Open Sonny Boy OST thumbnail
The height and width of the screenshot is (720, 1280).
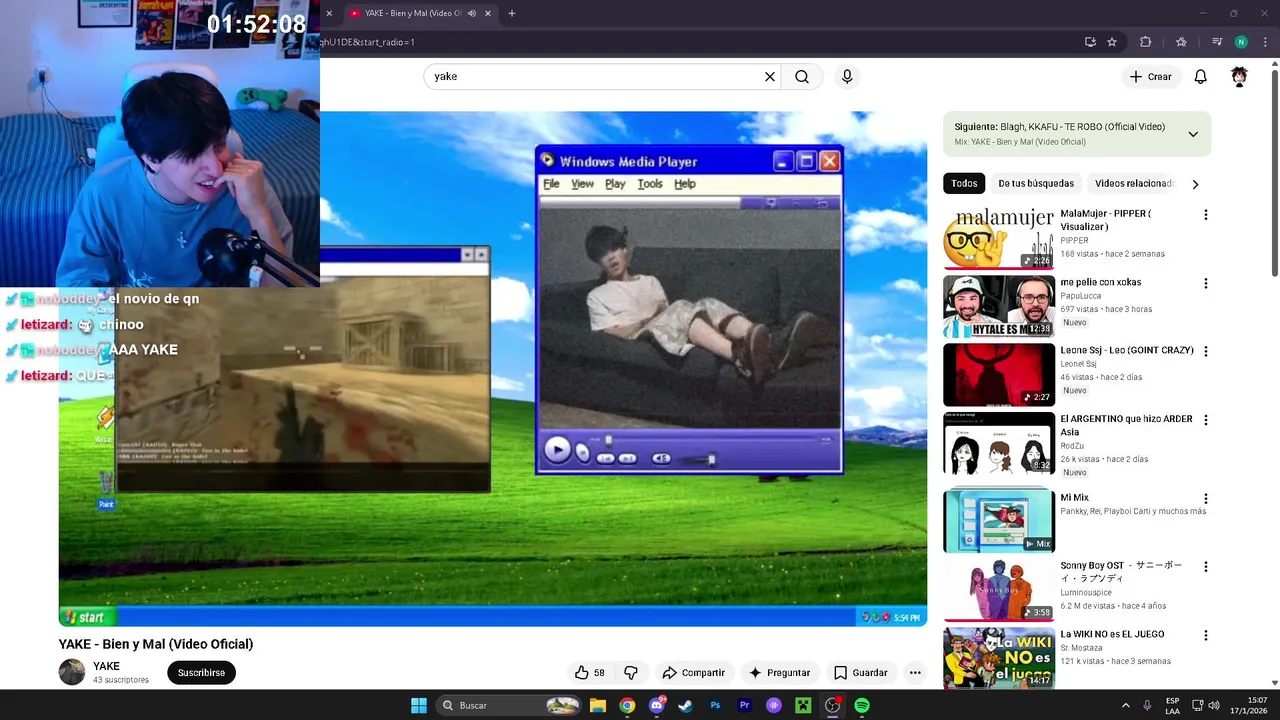pos(999,590)
